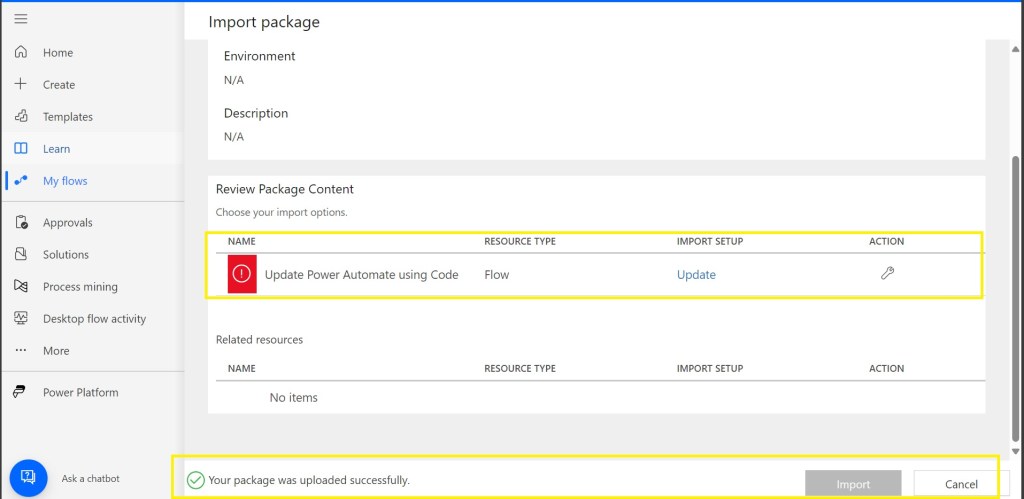Click the wrench action icon for flow
The image size is (1024, 499).
point(887,273)
